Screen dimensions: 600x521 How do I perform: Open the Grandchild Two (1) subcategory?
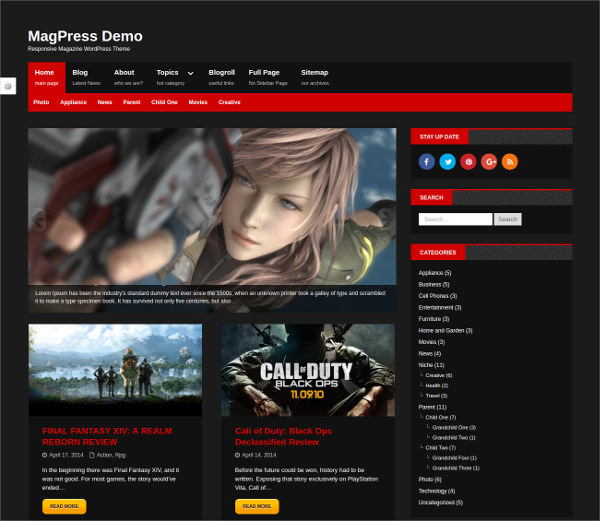coord(454,438)
